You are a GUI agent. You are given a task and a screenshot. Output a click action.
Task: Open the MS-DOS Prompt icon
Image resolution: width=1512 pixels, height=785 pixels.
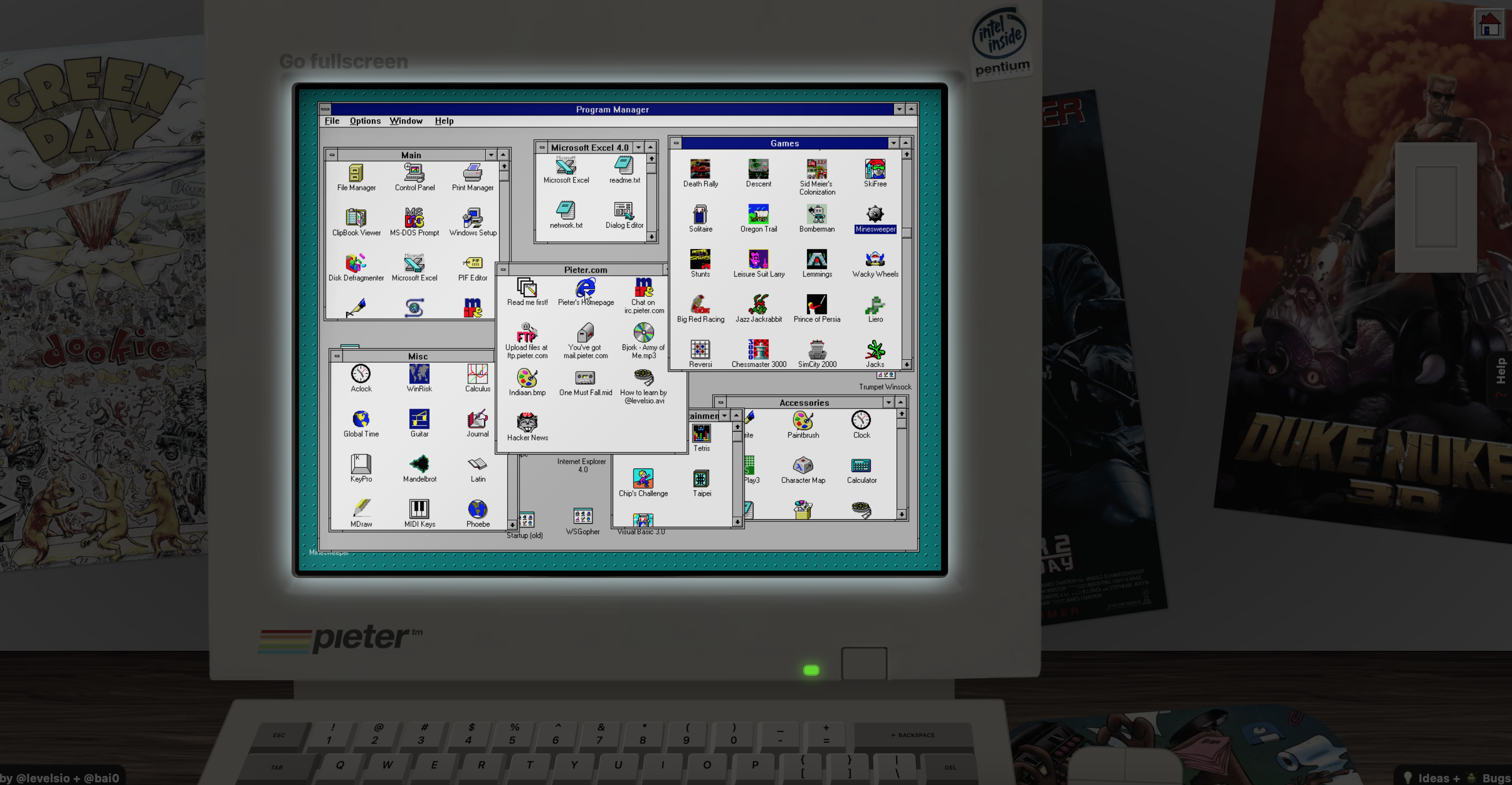[x=415, y=218]
